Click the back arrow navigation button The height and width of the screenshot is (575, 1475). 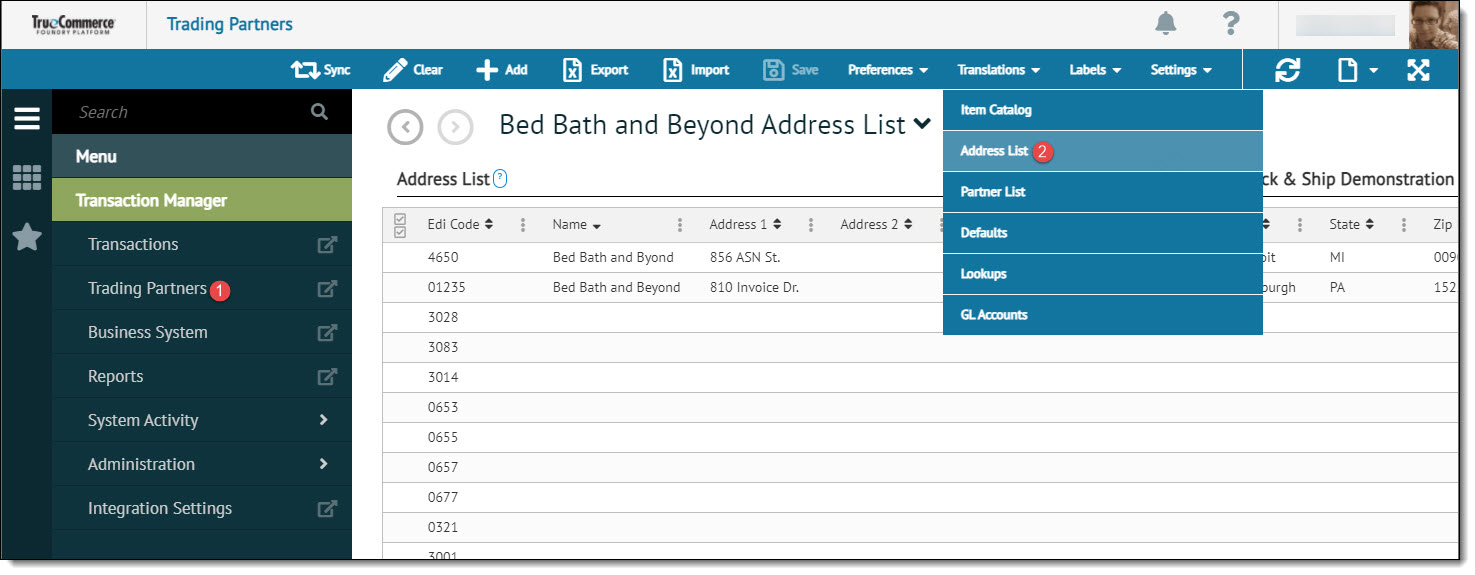(405, 127)
